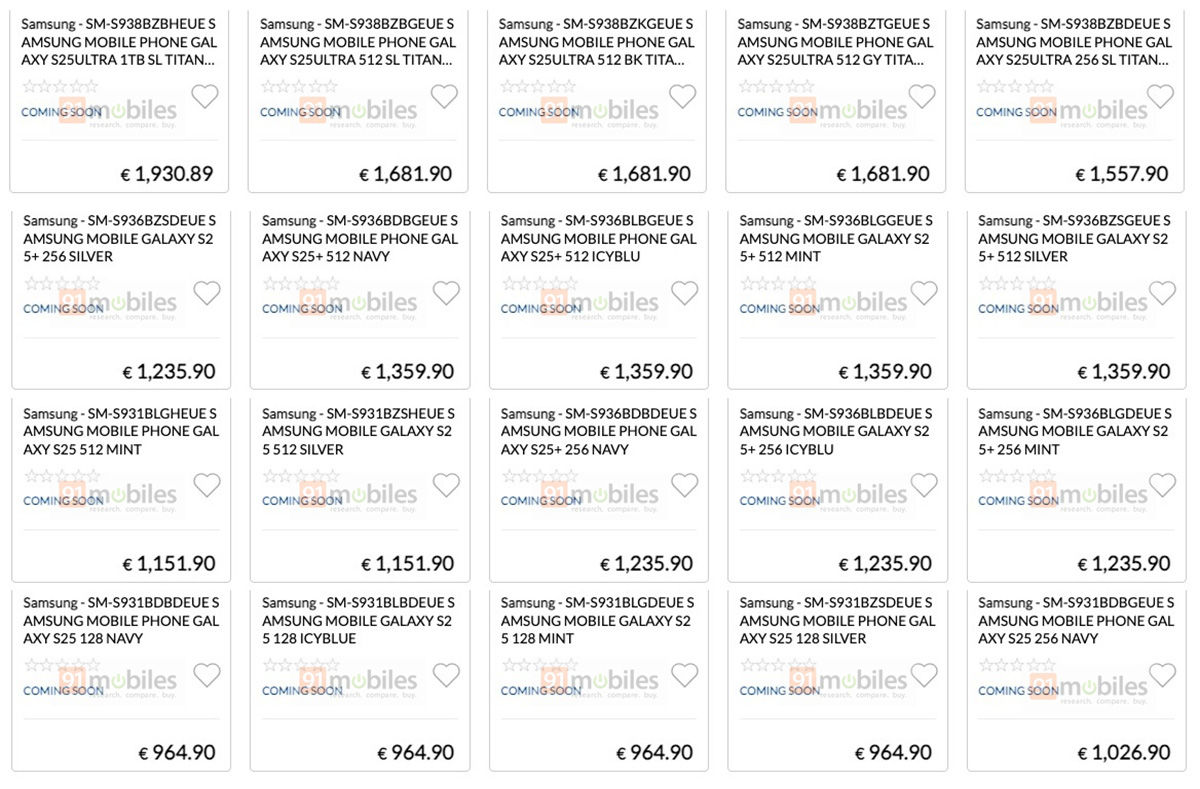Click the heart on the S25 256 NAVY listing
The image size is (1200, 789).
tap(1162, 675)
